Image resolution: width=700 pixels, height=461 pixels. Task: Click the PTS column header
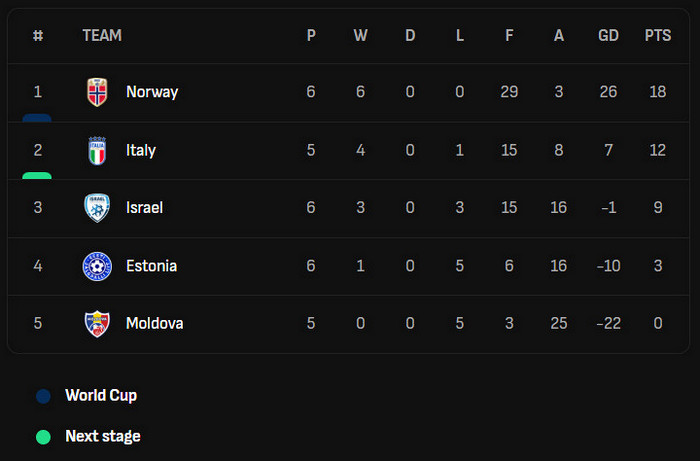coord(658,36)
